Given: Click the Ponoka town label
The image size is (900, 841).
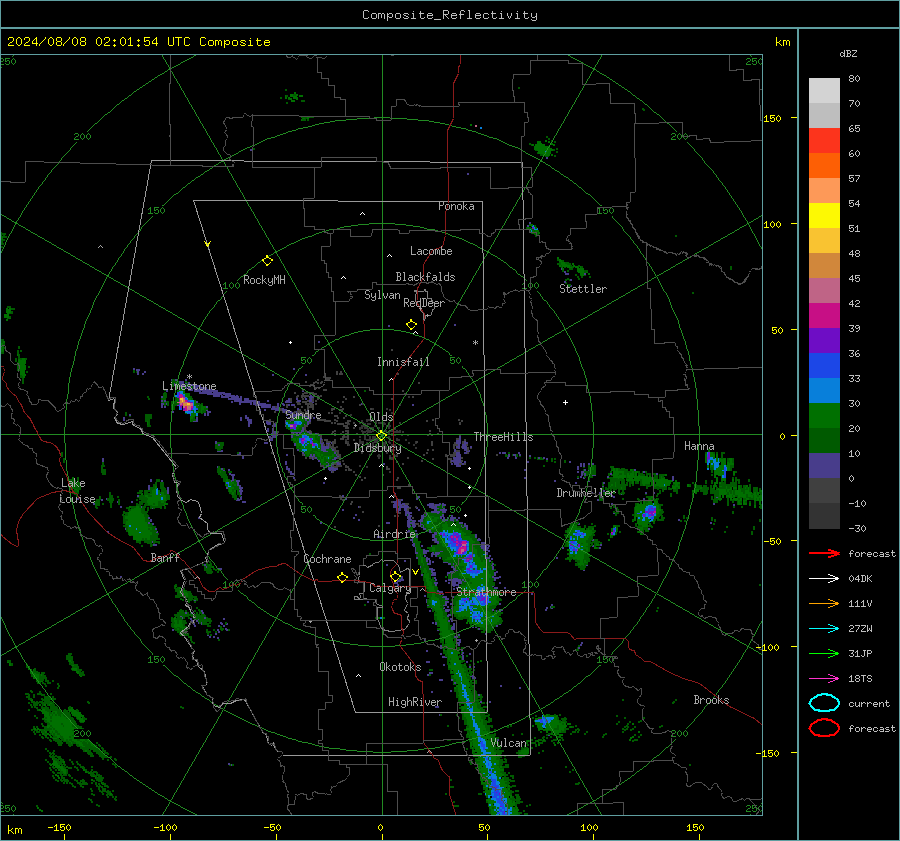Looking at the screenshot, I should click(x=456, y=206).
